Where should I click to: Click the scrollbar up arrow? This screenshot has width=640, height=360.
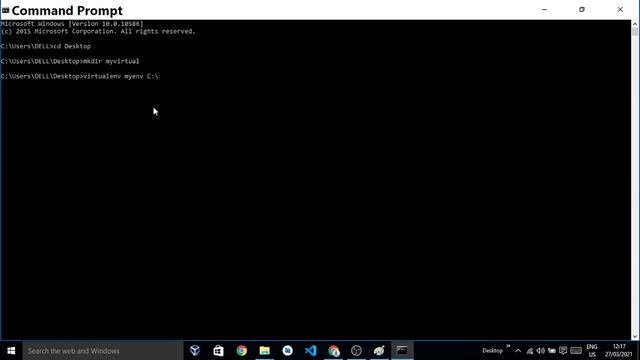635,24
